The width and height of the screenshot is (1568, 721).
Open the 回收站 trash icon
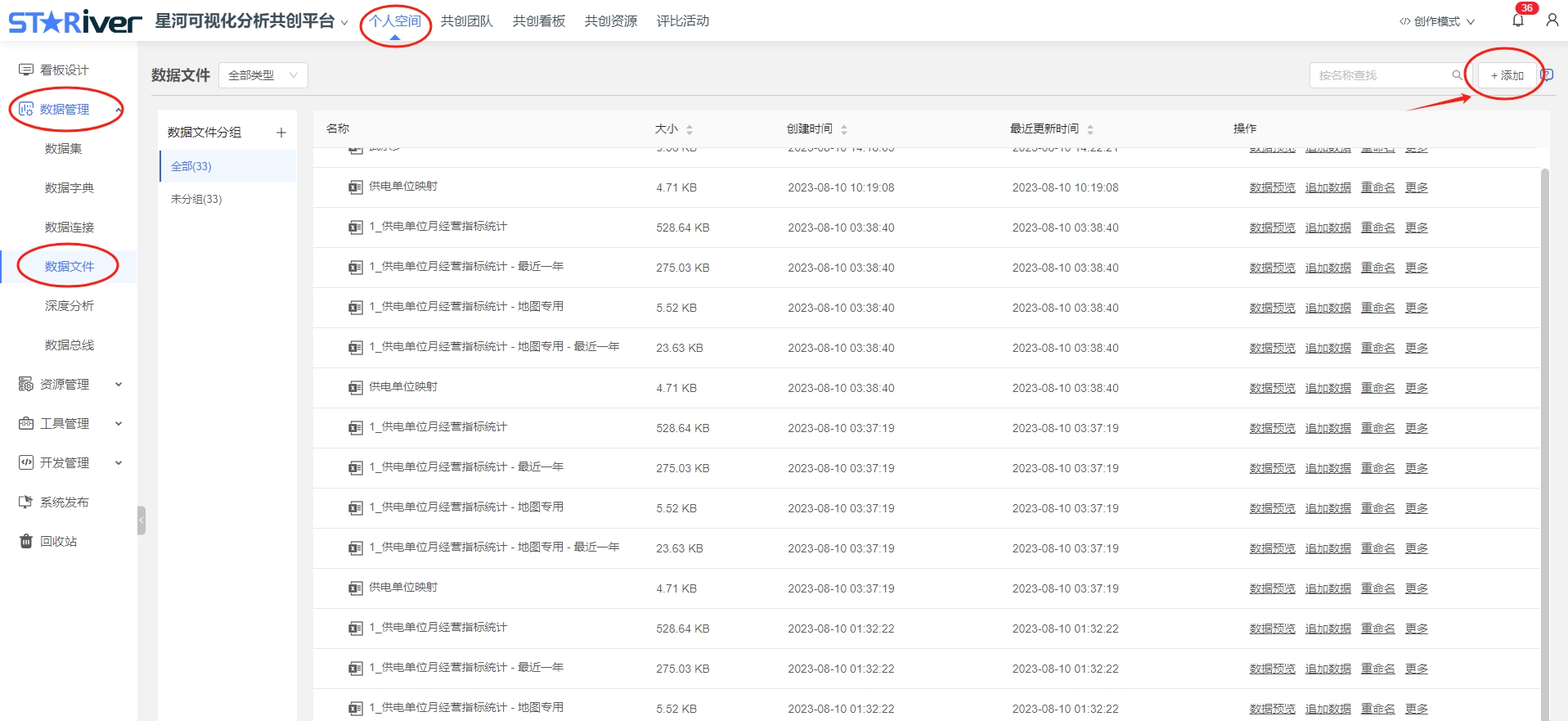click(x=26, y=541)
